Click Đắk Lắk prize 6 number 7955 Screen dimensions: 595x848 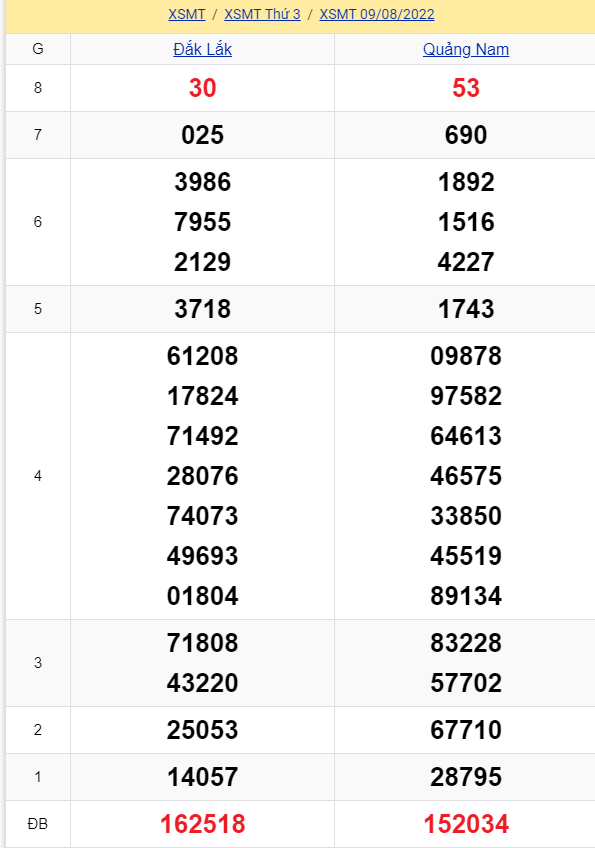202,222
